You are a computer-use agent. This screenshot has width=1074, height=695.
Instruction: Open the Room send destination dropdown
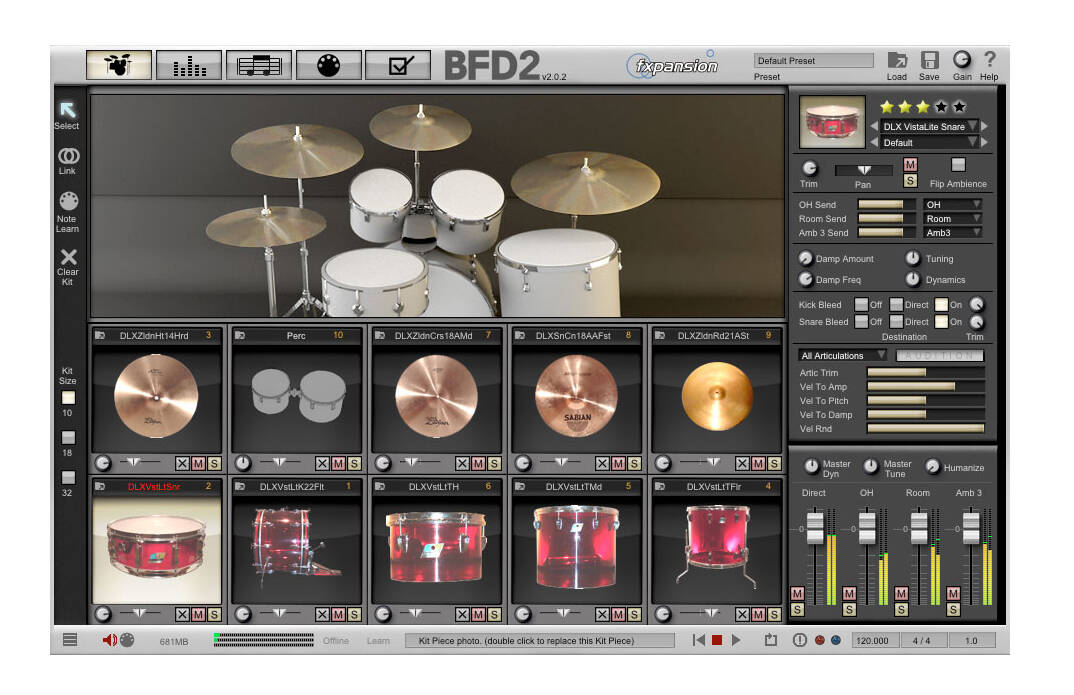tap(953, 218)
